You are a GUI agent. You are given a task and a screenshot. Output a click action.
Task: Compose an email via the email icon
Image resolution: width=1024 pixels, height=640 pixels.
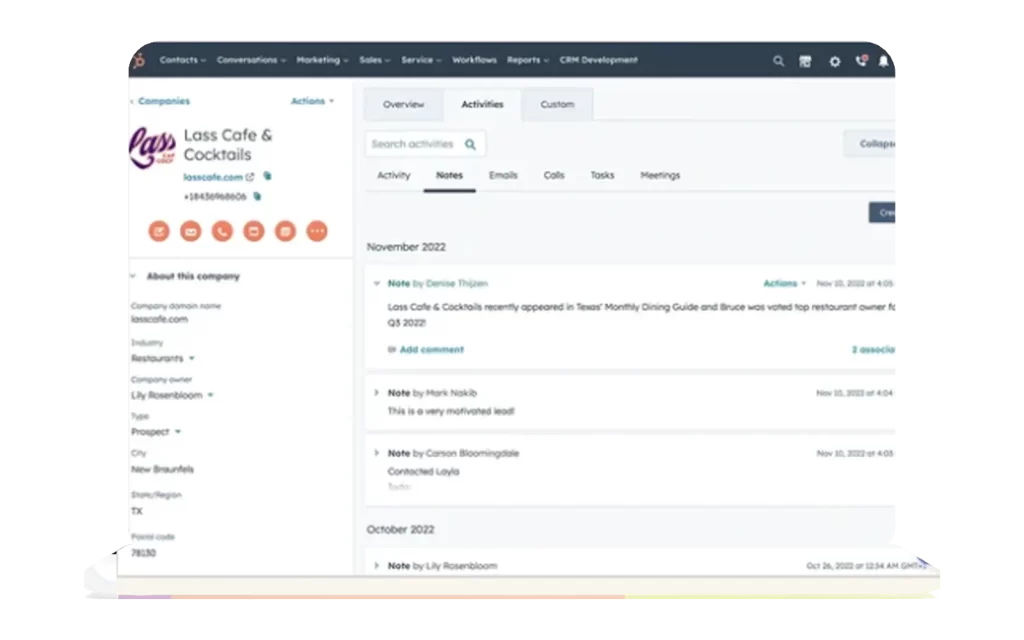tap(190, 231)
